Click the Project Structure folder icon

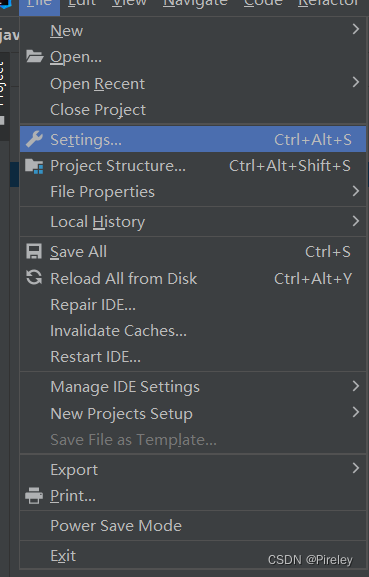click(x=34, y=166)
